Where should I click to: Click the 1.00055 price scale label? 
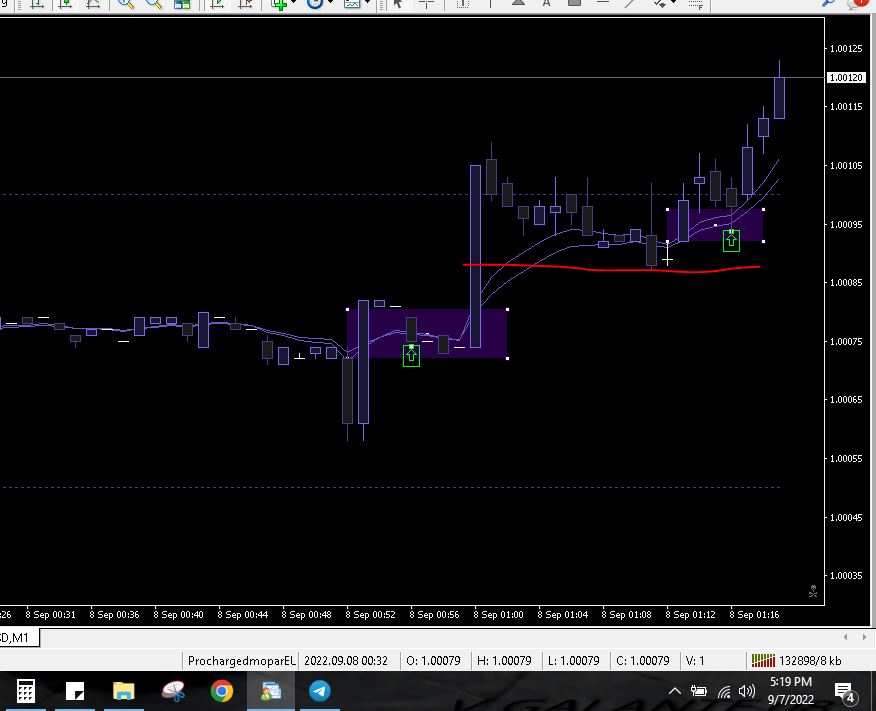(x=846, y=459)
